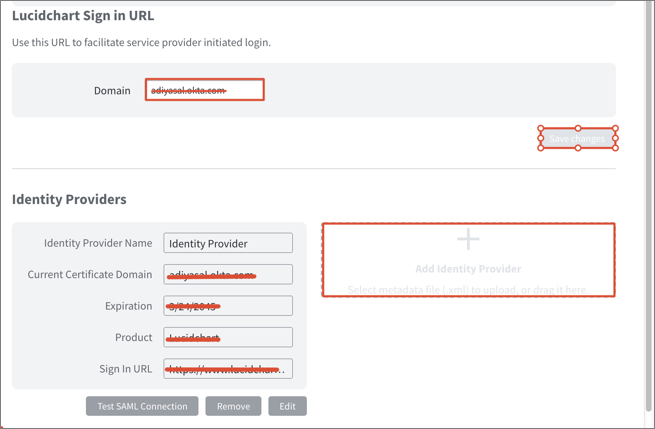The image size is (655, 429).
Task: Click the Current Certificate Domain label
Action: pos(90,274)
